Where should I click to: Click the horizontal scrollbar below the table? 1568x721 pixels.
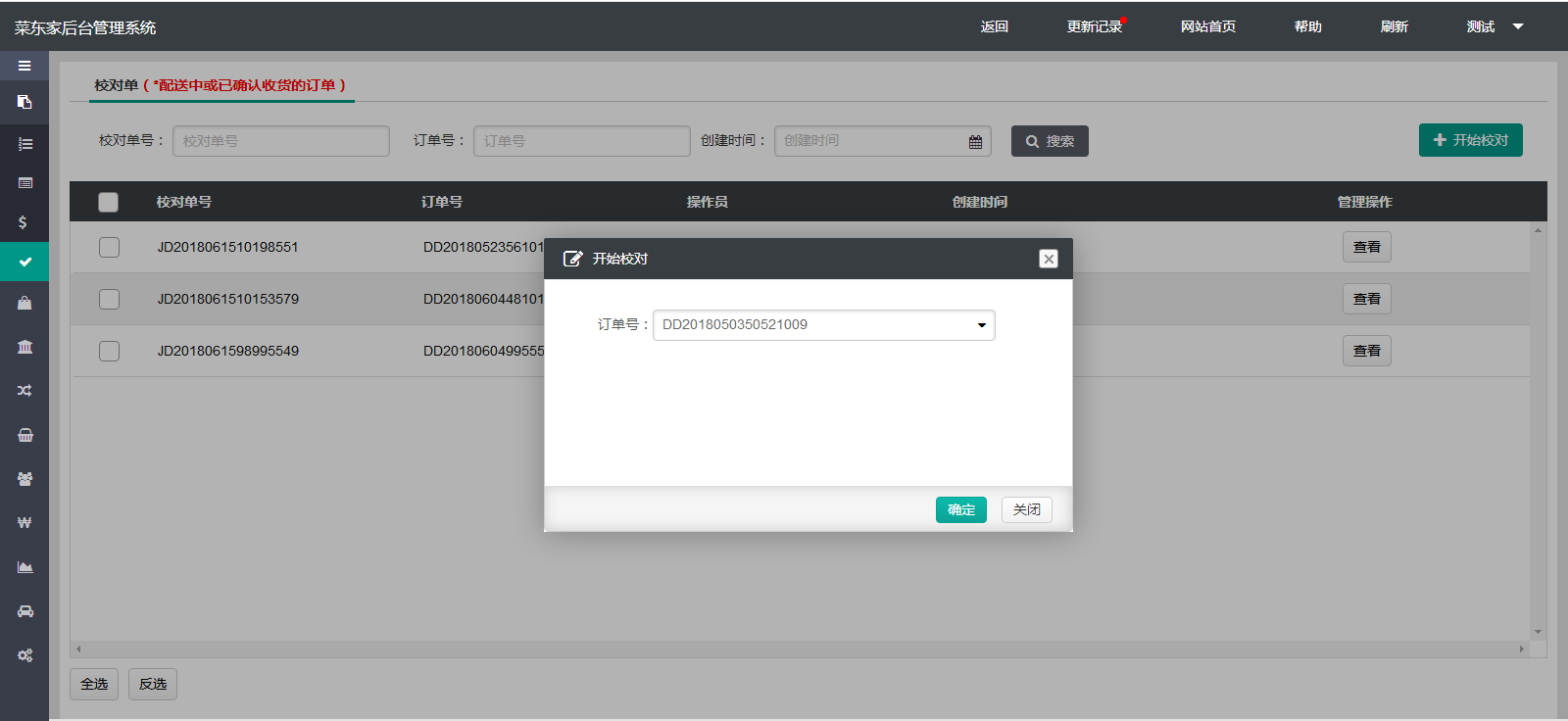click(x=799, y=649)
